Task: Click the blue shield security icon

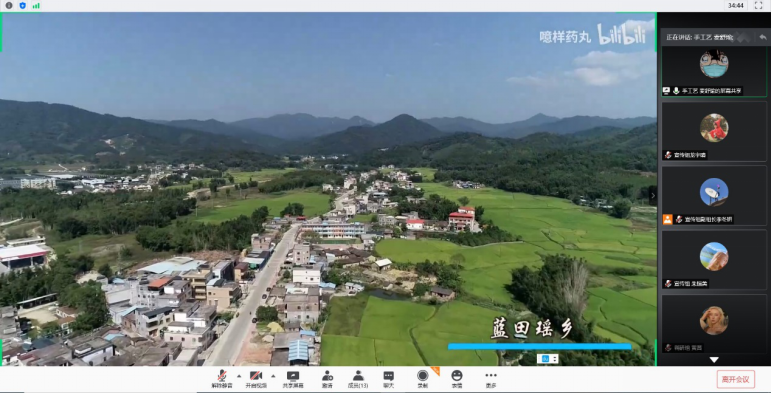Action: 22,5
